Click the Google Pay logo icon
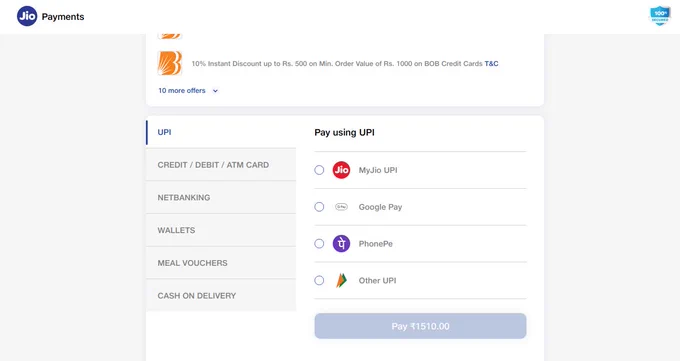 (341, 207)
